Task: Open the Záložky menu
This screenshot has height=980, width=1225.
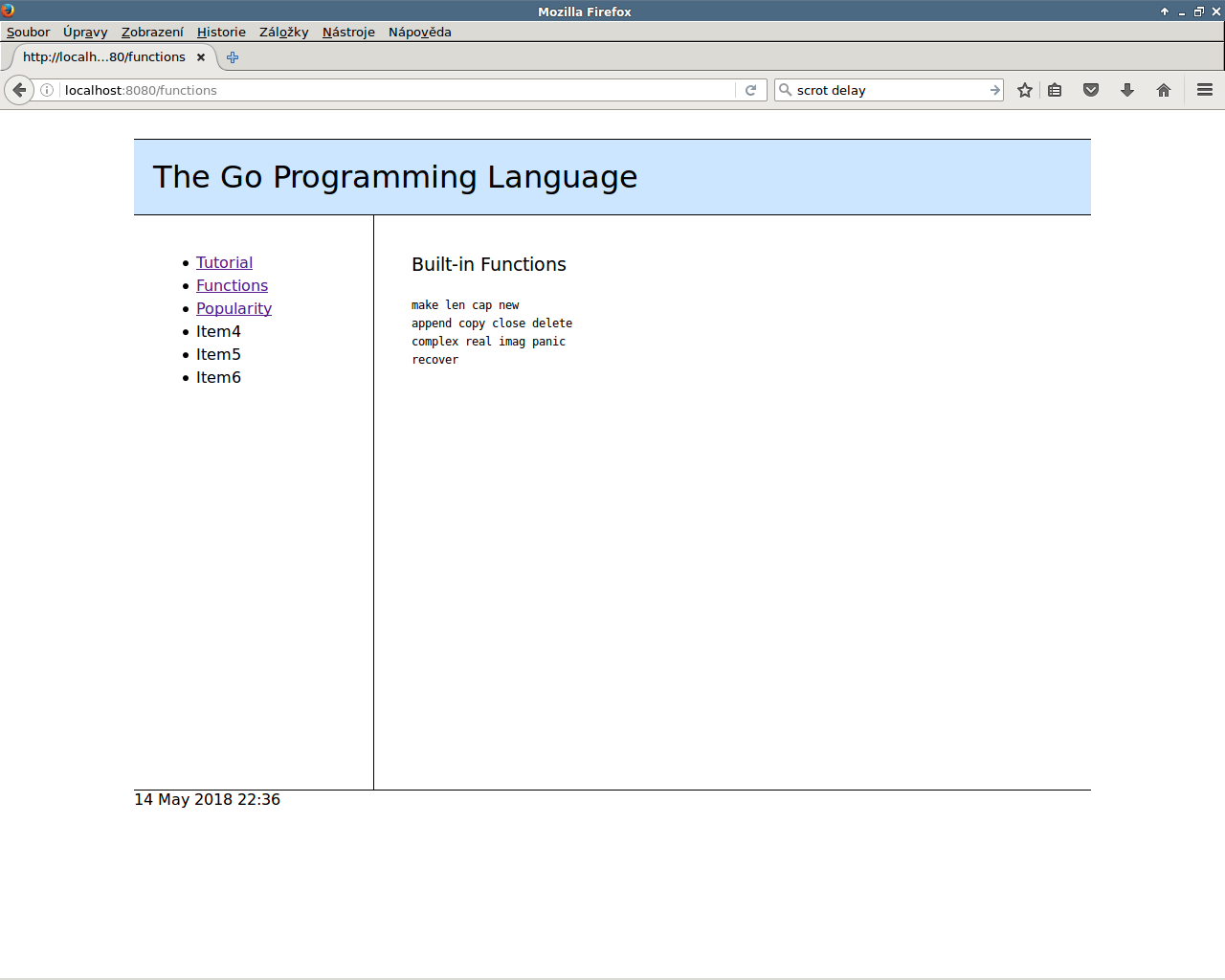Action: coord(284,32)
